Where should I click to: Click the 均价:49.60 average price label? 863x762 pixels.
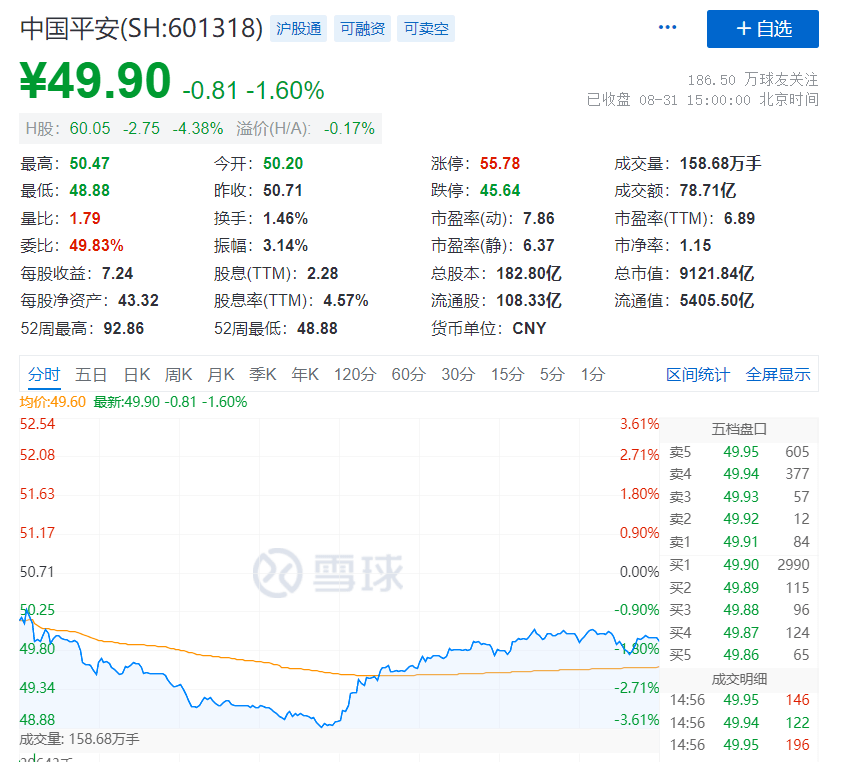(x=53, y=402)
